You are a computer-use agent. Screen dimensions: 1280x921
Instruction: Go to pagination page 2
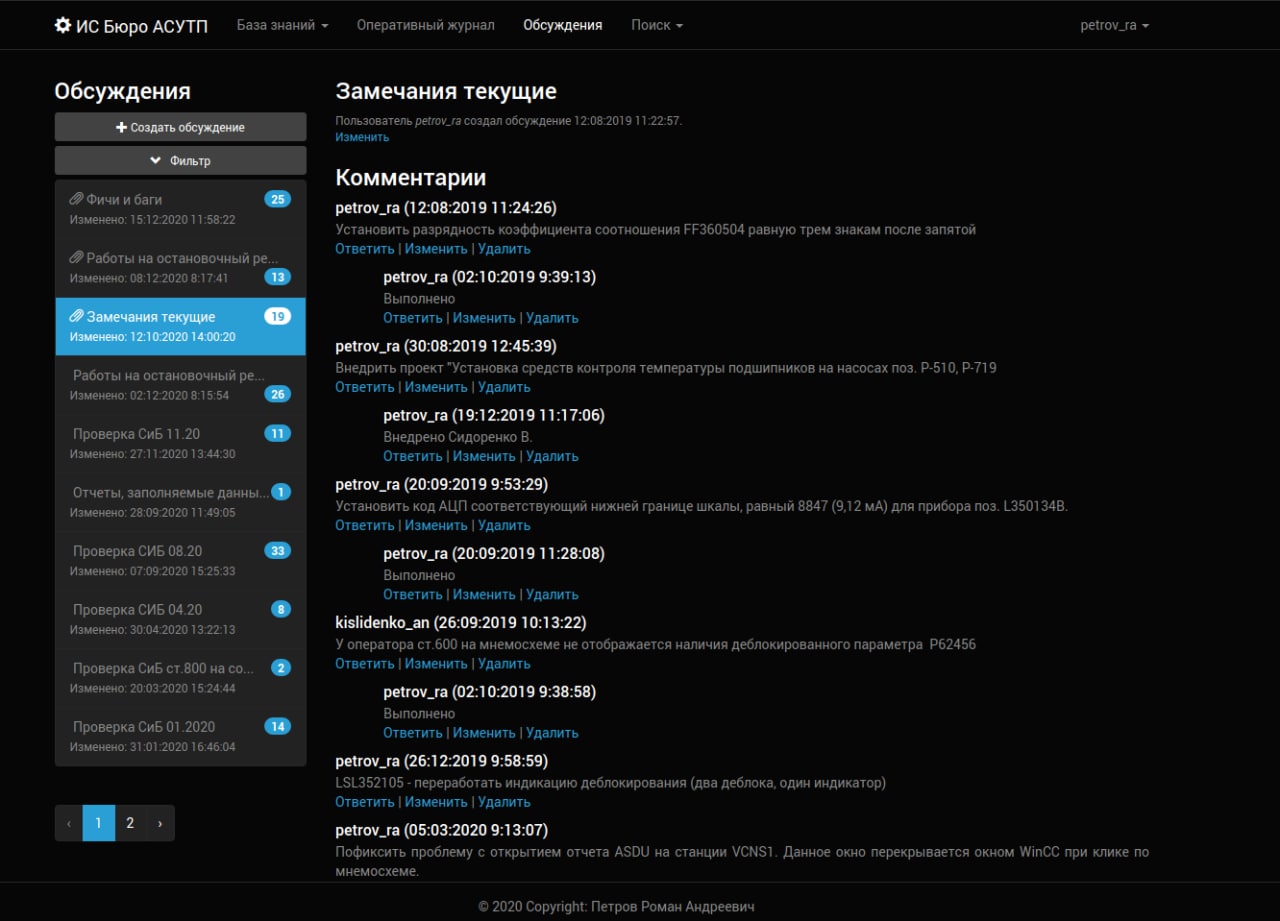pyautogui.click(x=130, y=823)
